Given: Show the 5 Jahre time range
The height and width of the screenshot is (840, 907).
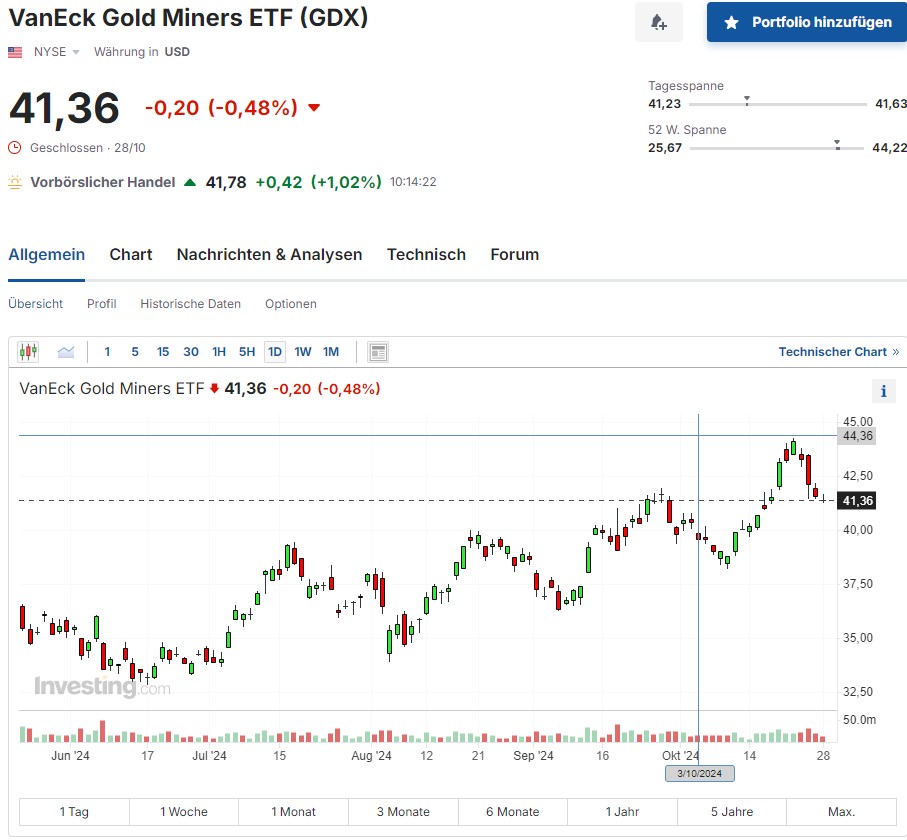Looking at the screenshot, I should pyautogui.click(x=732, y=812).
